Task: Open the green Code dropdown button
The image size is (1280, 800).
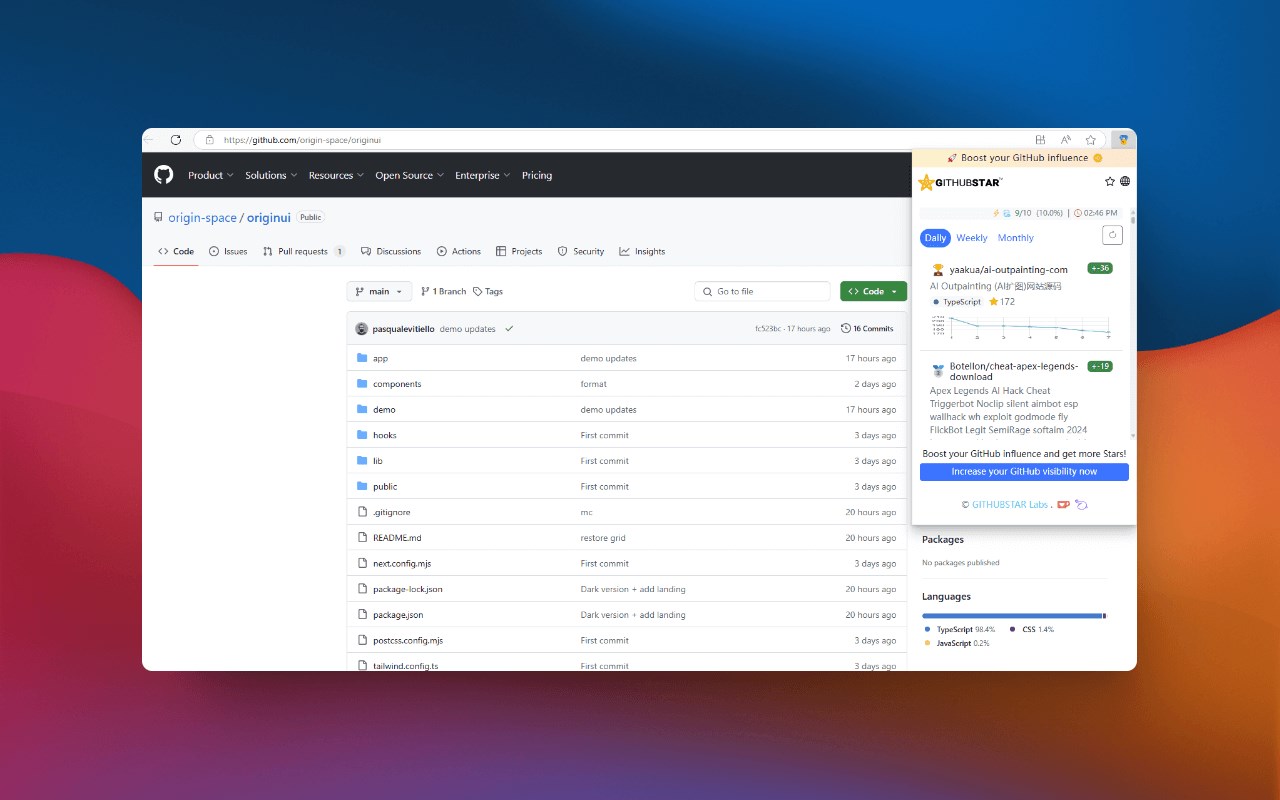Action: 873,291
